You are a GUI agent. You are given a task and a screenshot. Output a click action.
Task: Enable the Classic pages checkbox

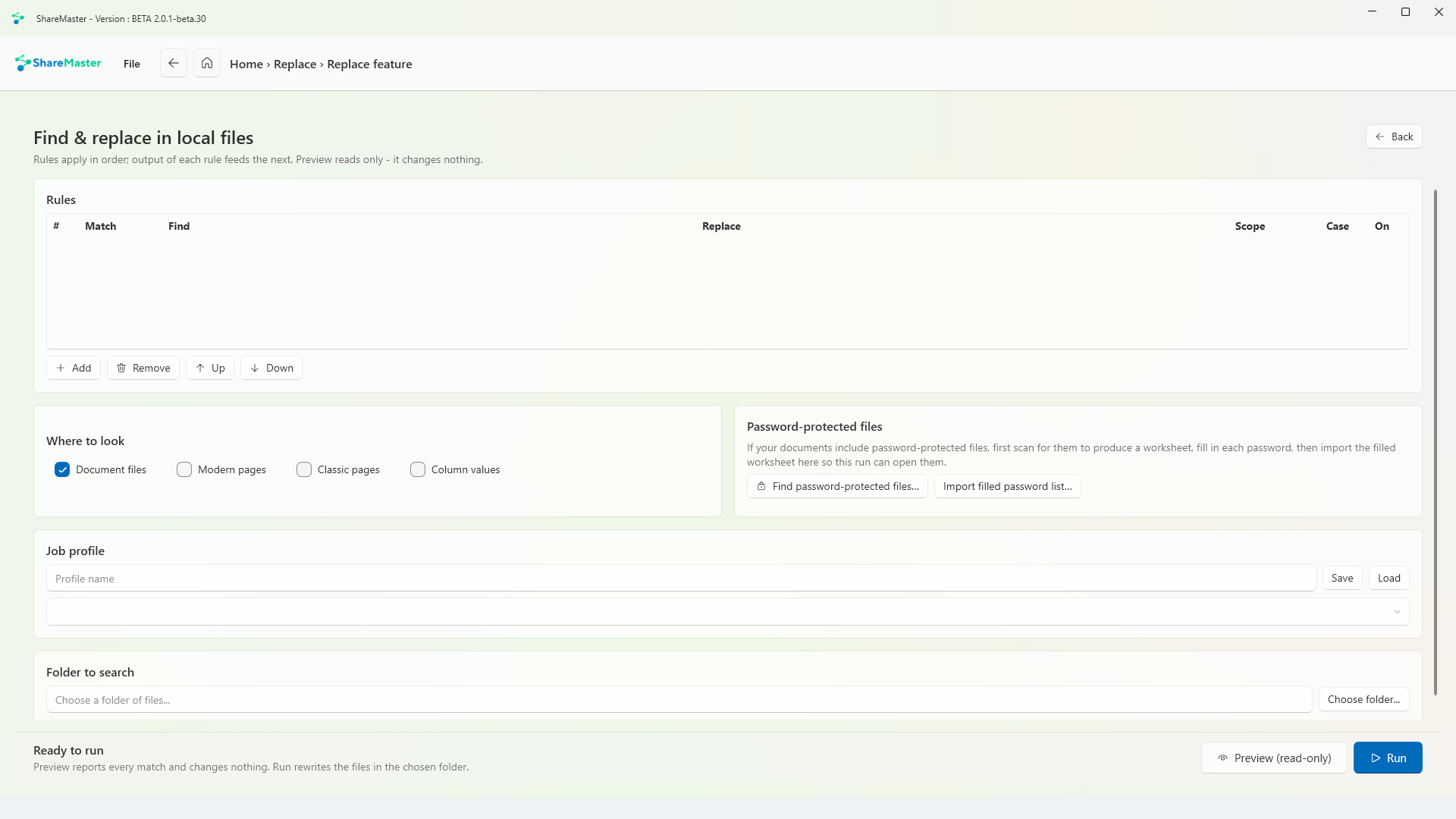click(304, 469)
